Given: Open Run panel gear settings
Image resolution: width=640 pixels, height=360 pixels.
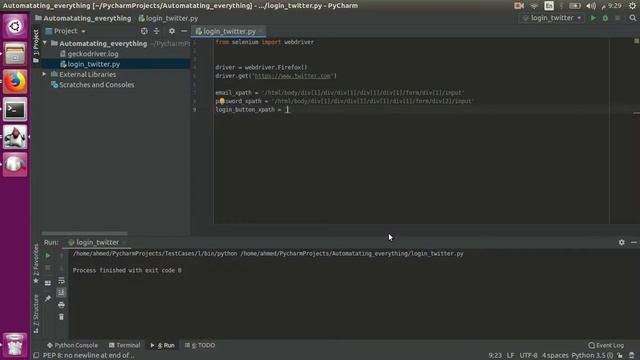Looking at the screenshot, I should pos(621,242).
